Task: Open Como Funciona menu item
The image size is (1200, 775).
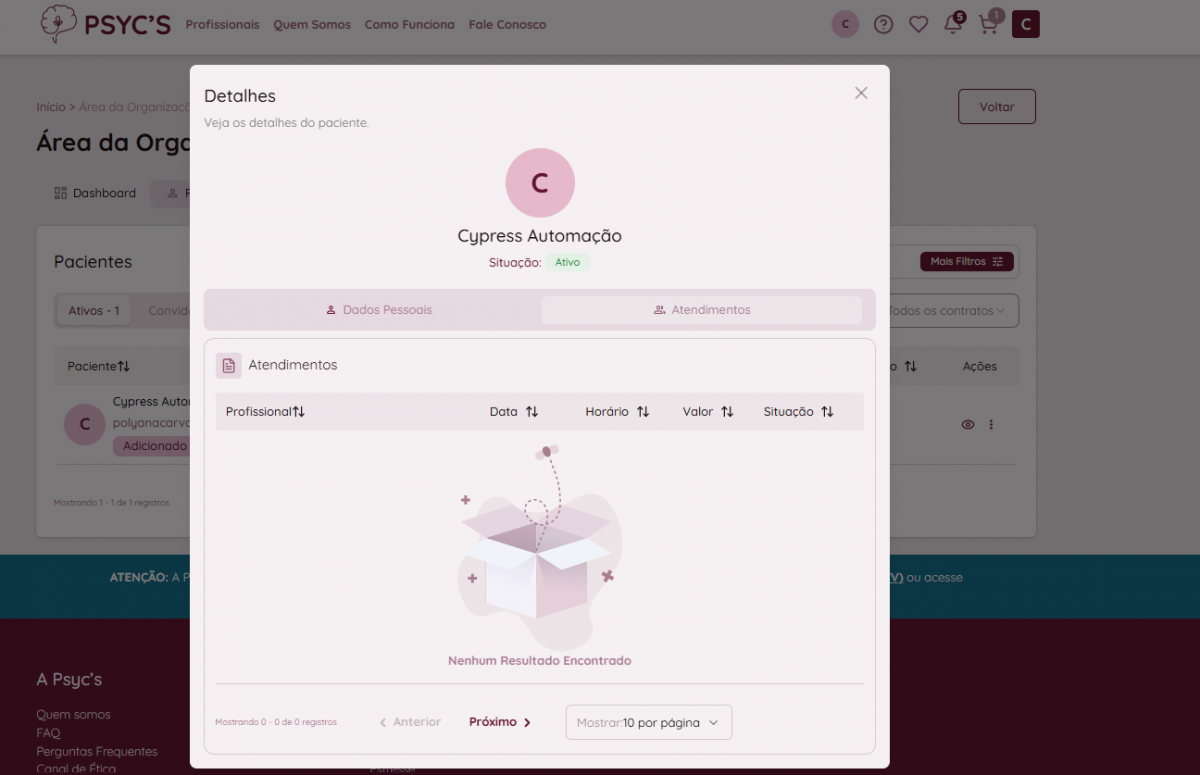Action: tap(409, 24)
